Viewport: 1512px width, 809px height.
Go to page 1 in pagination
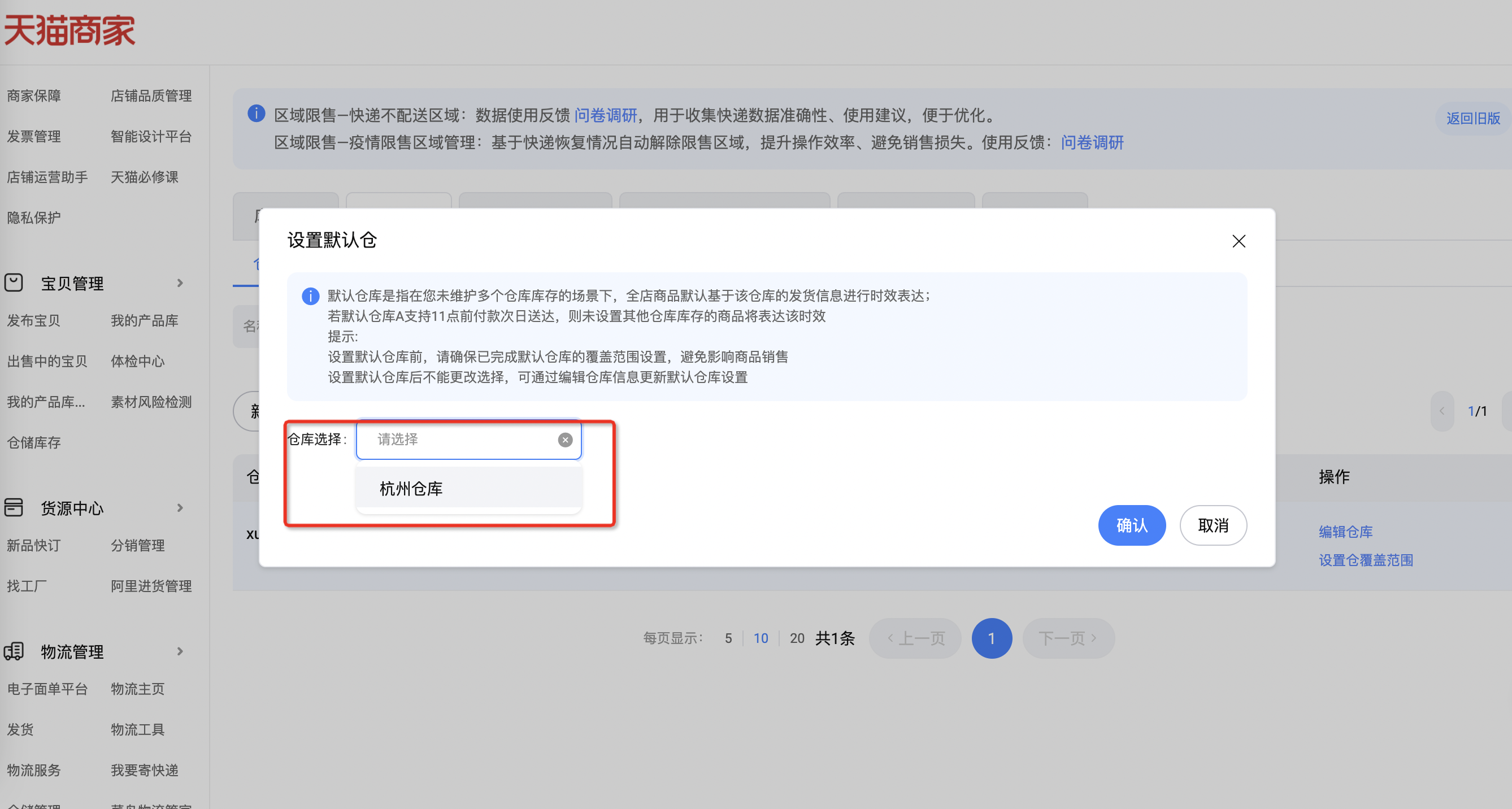(992, 638)
